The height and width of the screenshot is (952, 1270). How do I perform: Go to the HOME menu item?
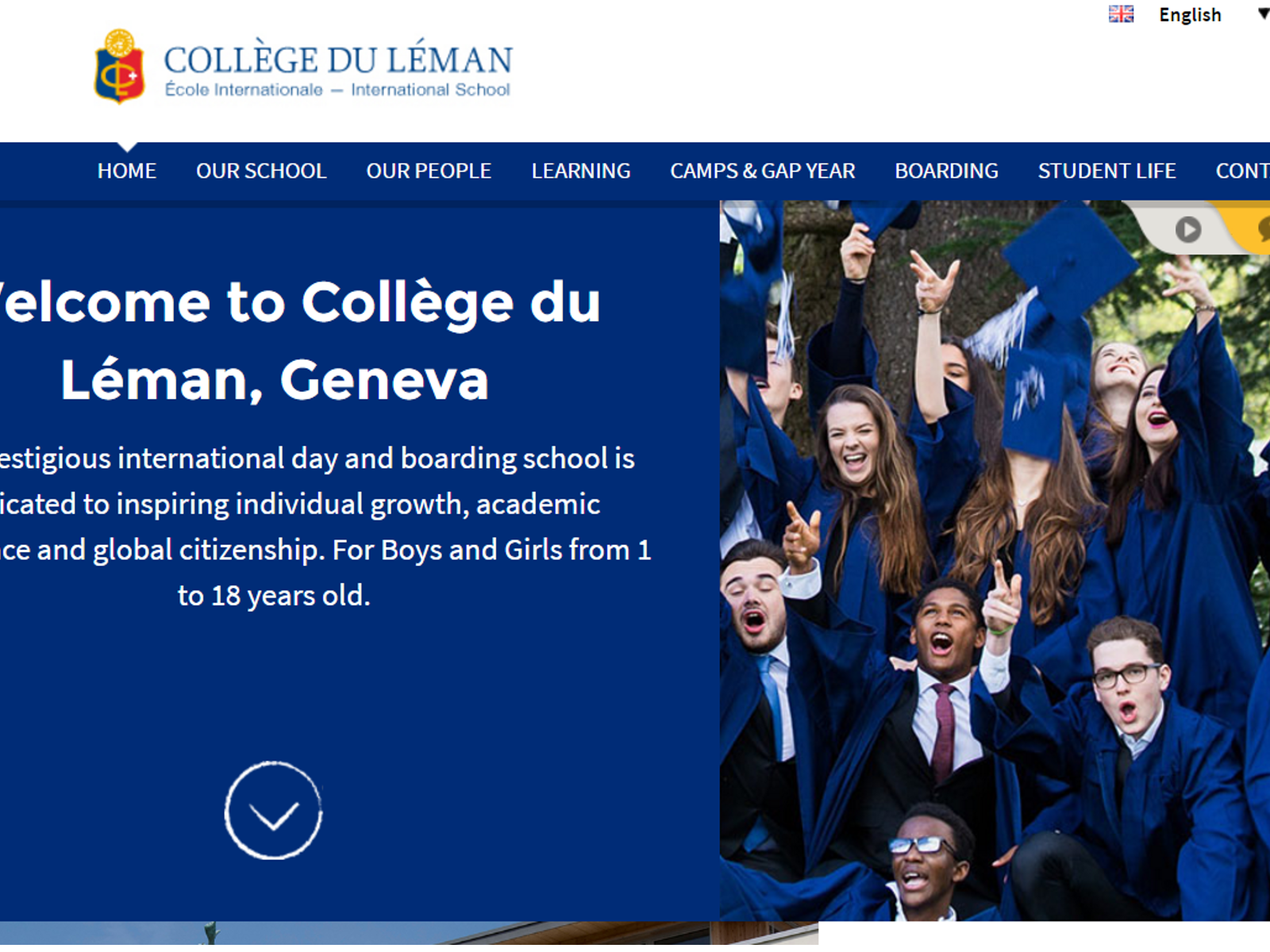[x=127, y=171]
